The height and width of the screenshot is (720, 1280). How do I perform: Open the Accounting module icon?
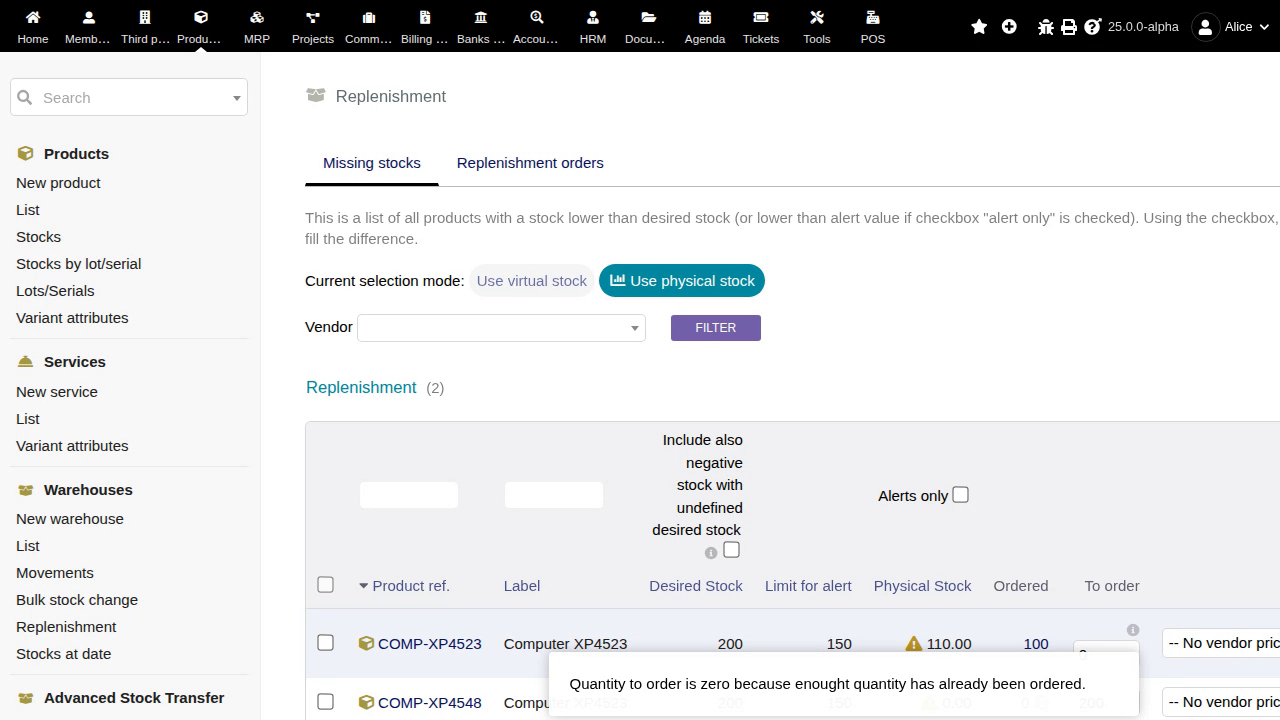pyautogui.click(x=537, y=17)
